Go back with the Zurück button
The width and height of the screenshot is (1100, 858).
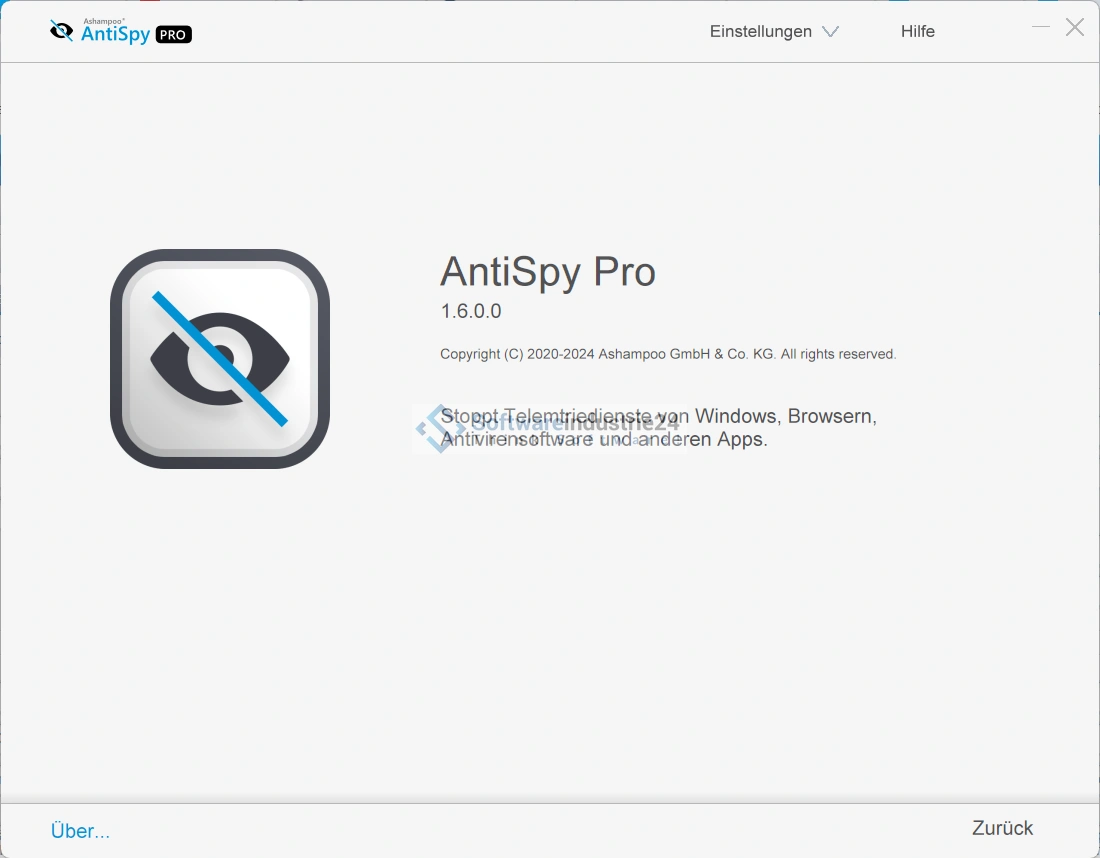pos(1002,828)
